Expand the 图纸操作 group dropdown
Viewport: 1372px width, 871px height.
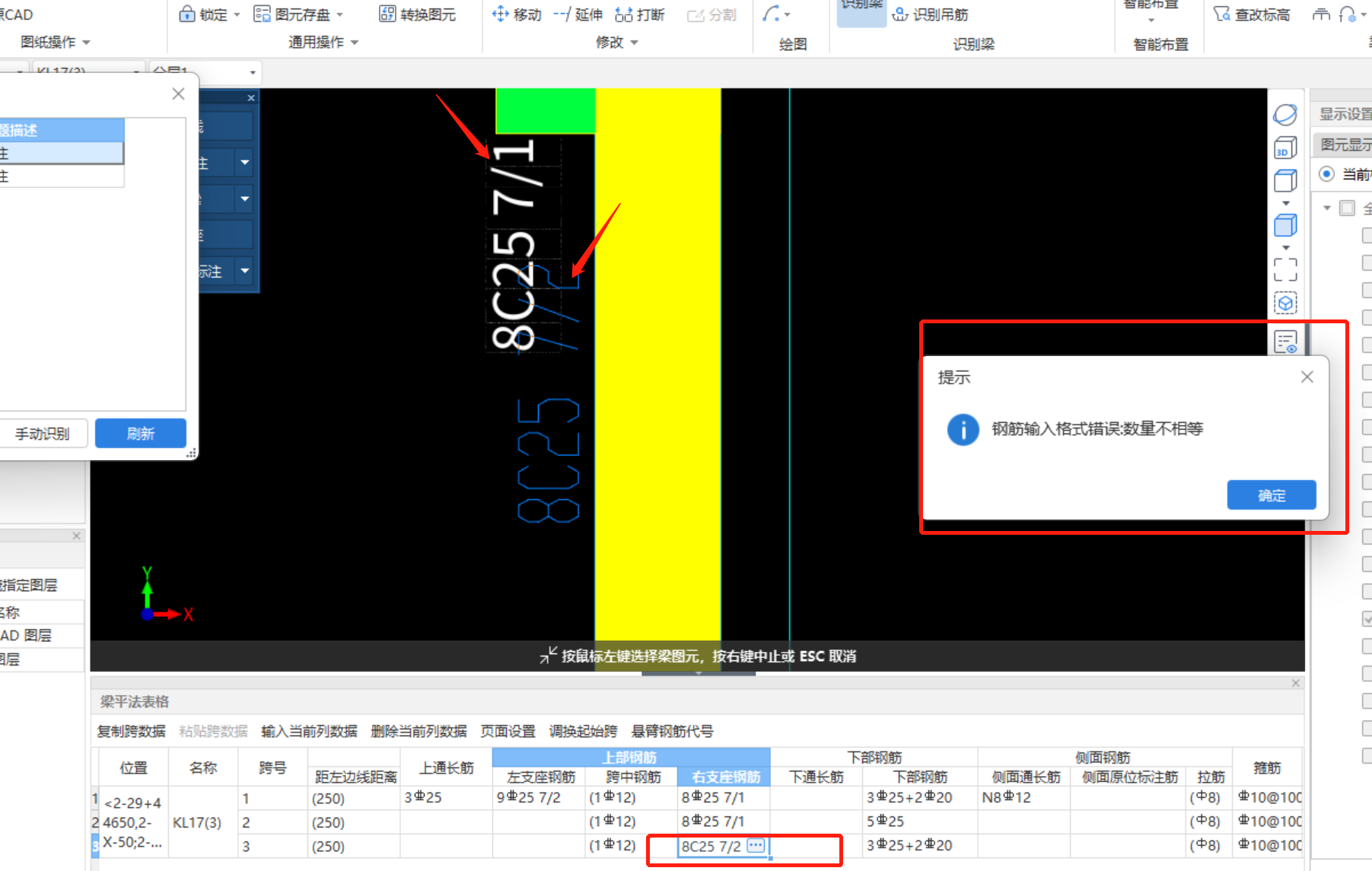pos(86,43)
